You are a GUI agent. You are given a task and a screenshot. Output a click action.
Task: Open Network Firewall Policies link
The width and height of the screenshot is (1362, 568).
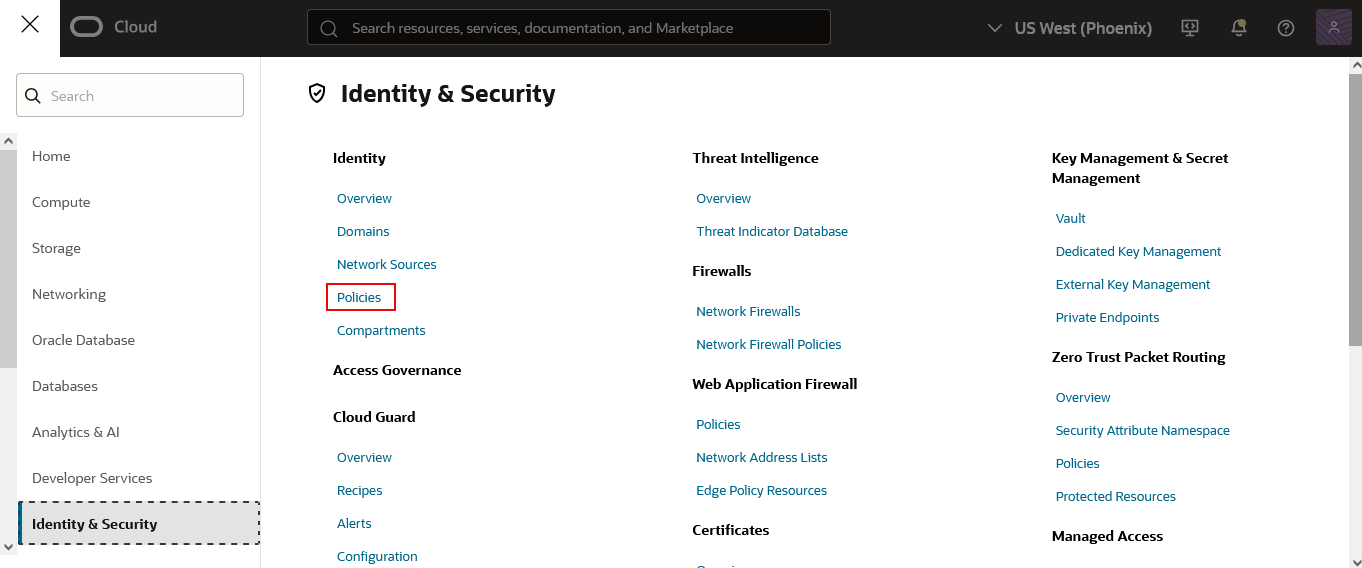pyautogui.click(x=768, y=344)
